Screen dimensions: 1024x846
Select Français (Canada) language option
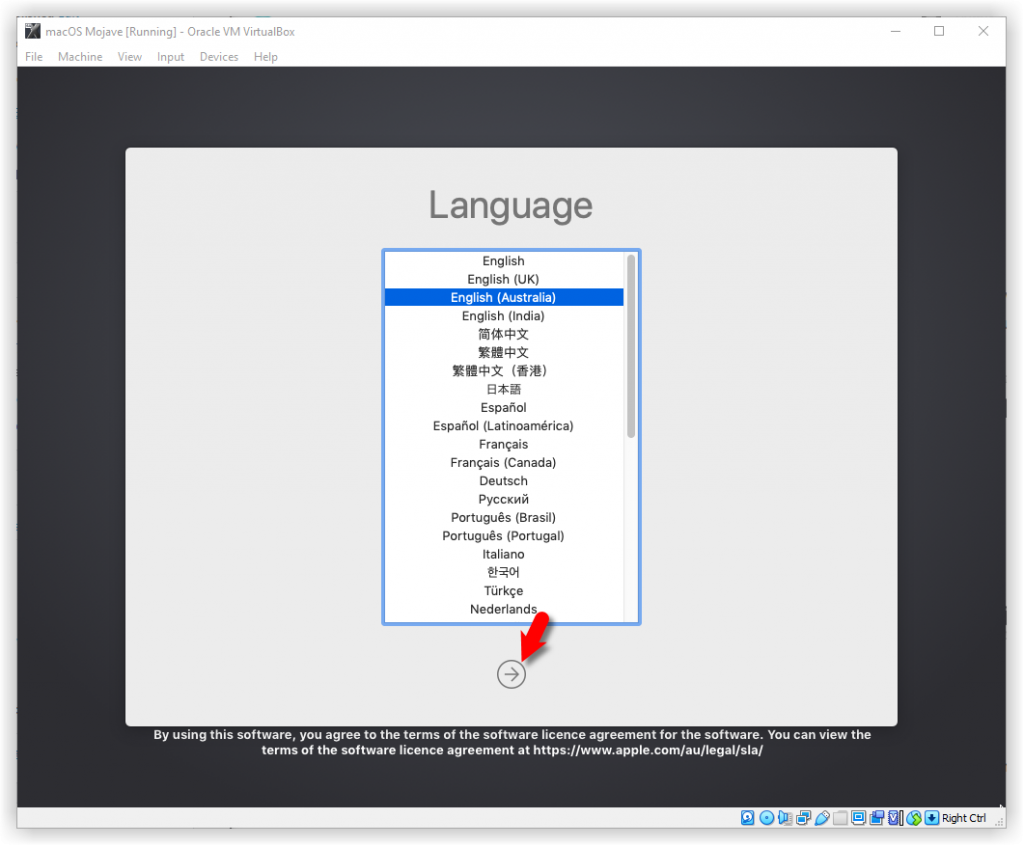(503, 463)
